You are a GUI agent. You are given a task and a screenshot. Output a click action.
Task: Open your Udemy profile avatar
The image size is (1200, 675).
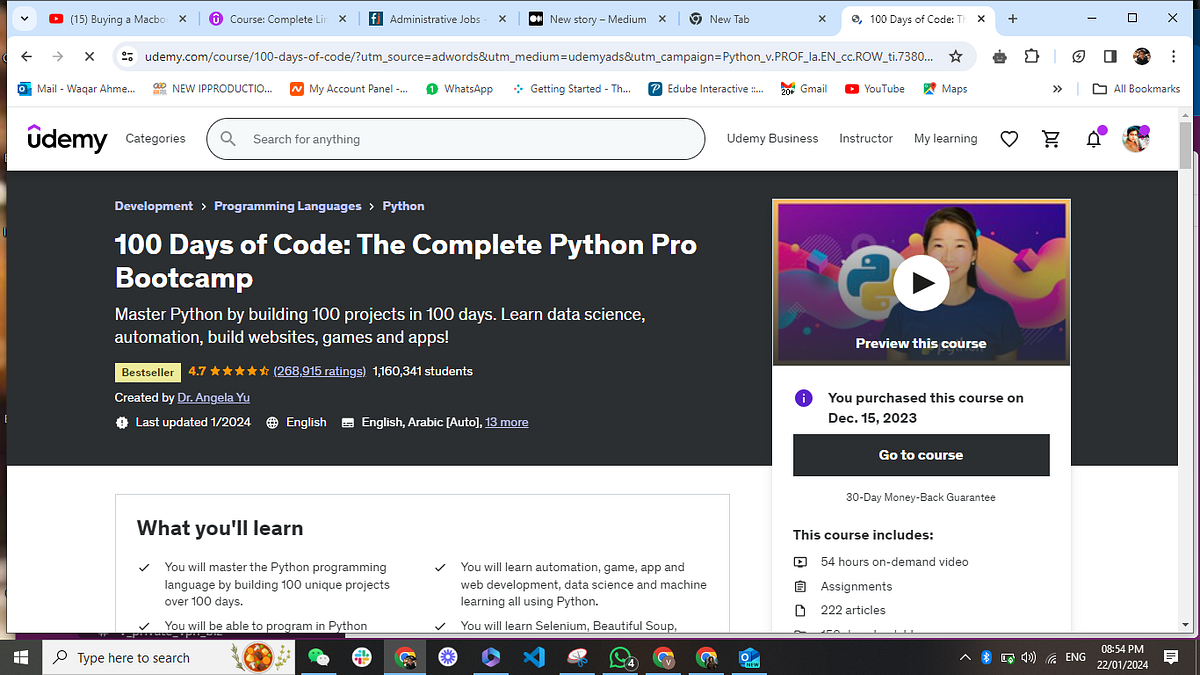1135,138
